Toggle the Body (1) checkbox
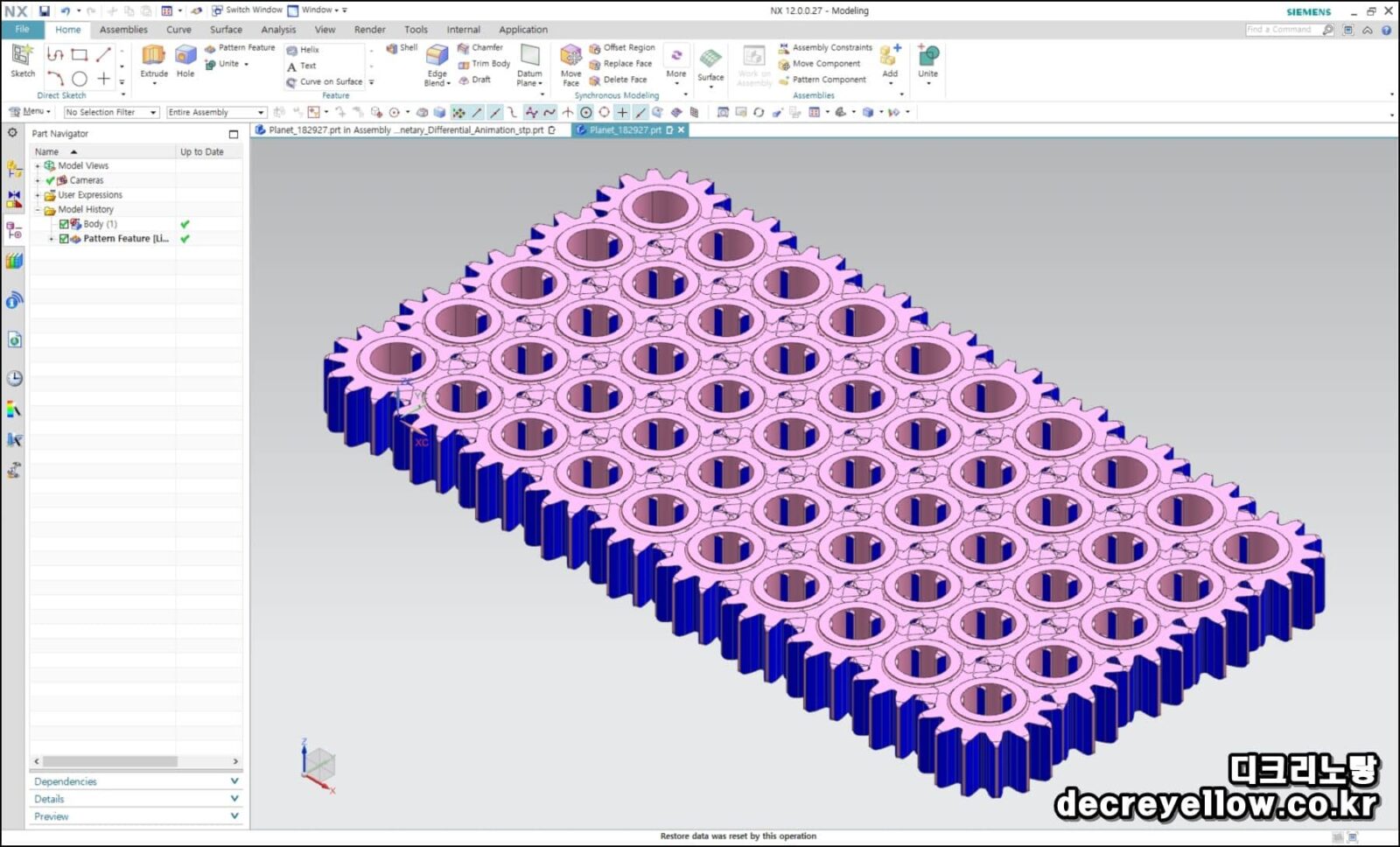The image size is (1400, 847). click(64, 224)
